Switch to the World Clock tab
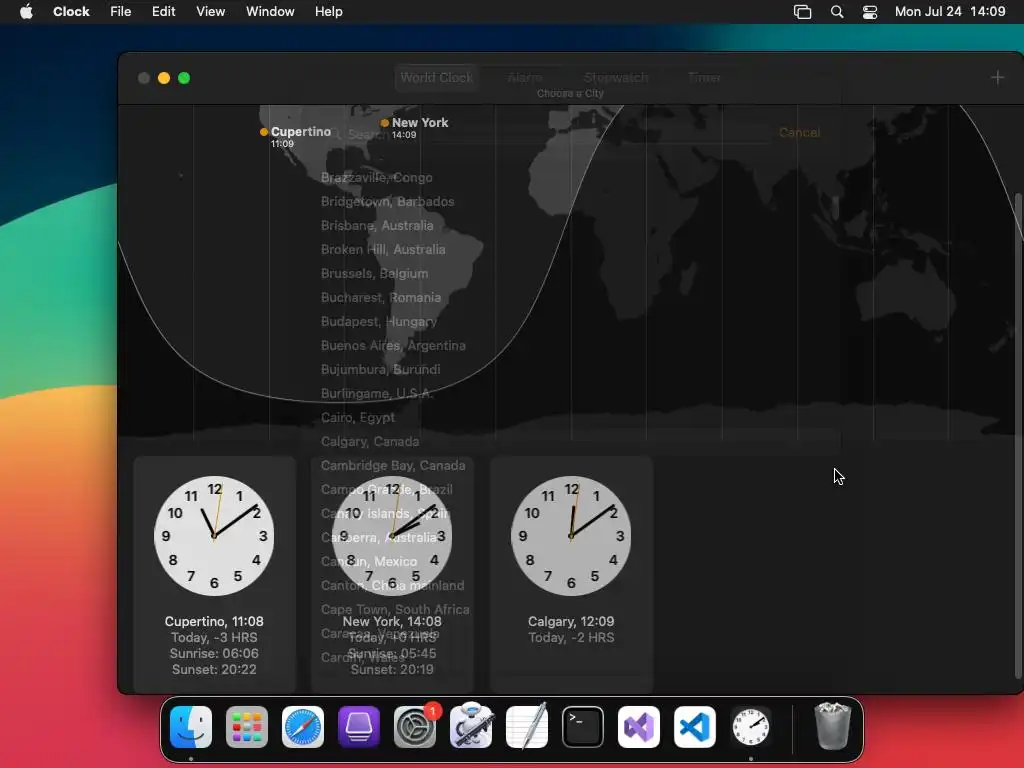The height and width of the screenshot is (768, 1024). coord(436,78)
